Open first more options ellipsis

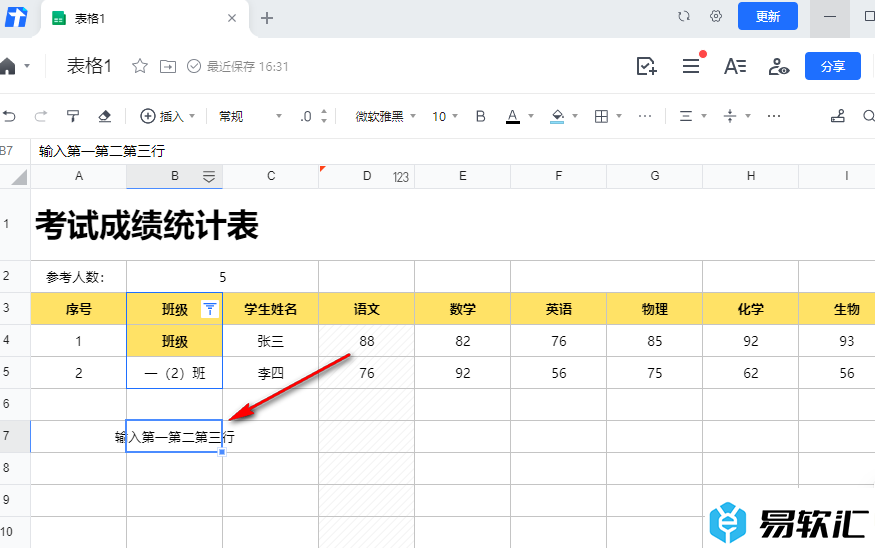[x=645, y=116]
